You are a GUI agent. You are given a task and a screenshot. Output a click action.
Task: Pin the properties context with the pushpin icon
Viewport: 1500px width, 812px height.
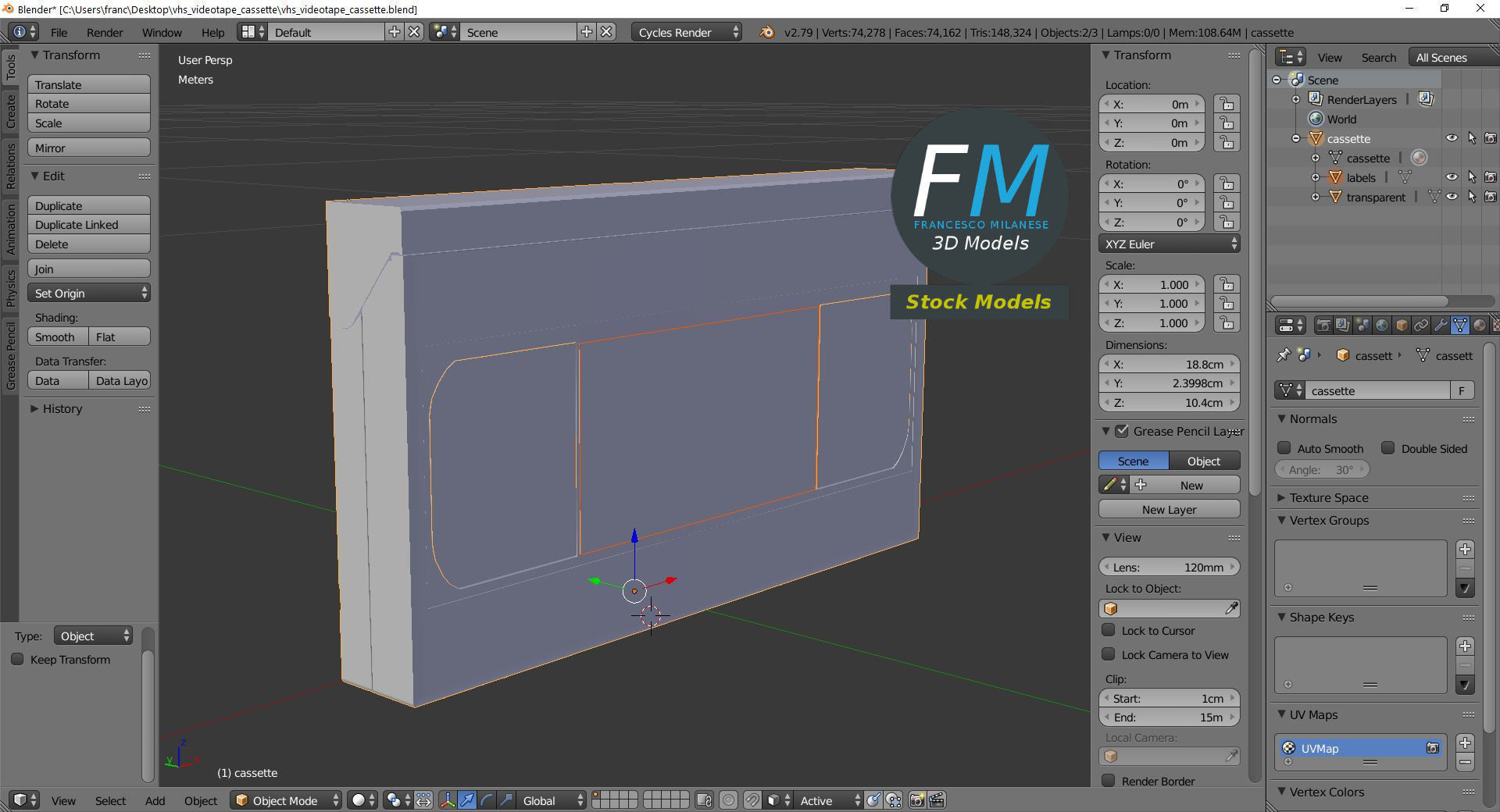pyautogui.click(x=1283, y=355)
